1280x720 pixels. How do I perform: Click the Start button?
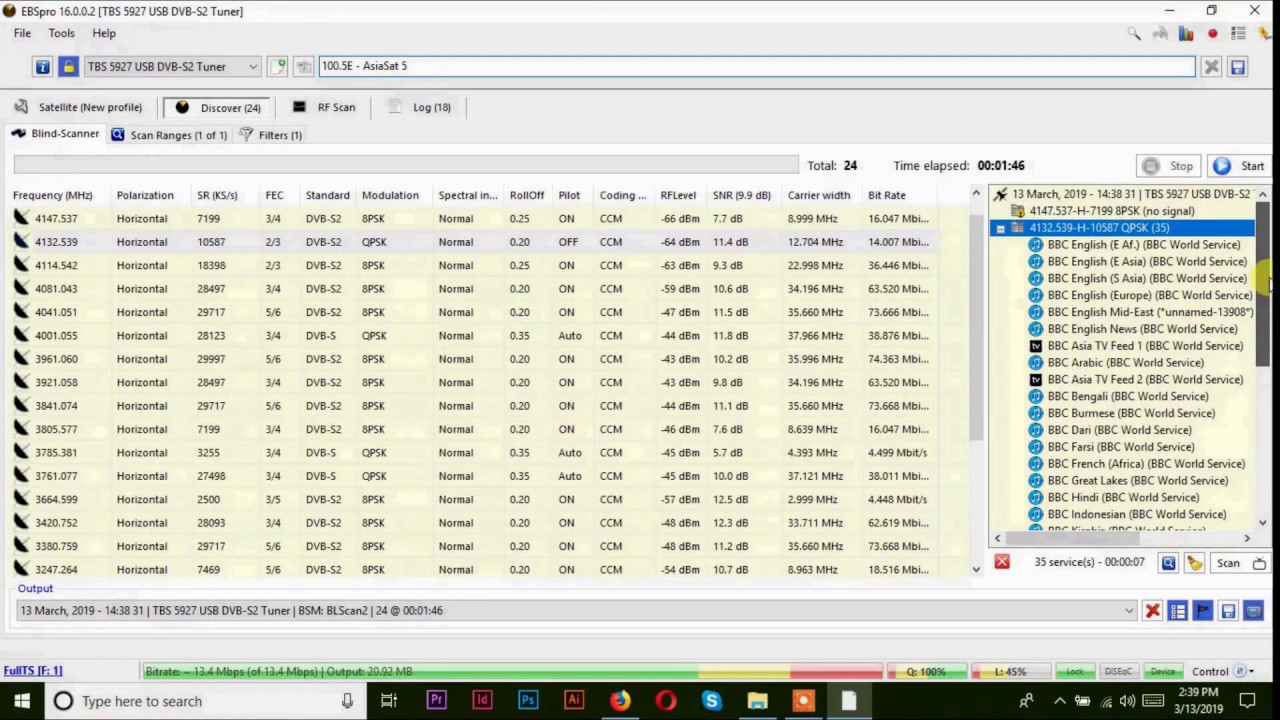(1240, 166)
